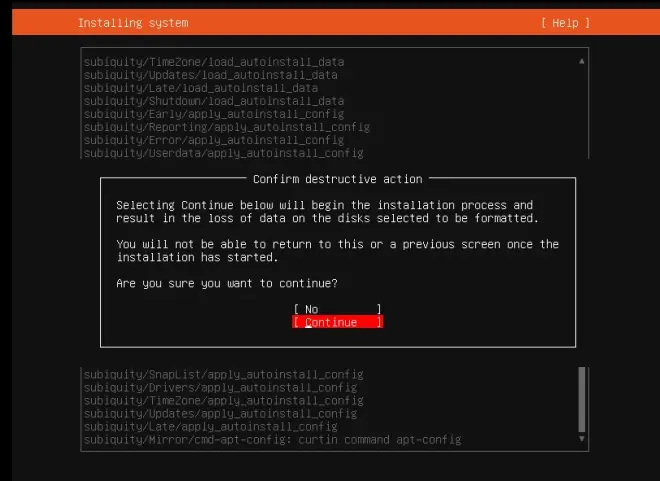Select the subiquity/TimeZone/load_autoinstall_data log line
The height and width of the screenshot is (481, 660).
coord(214,62)
